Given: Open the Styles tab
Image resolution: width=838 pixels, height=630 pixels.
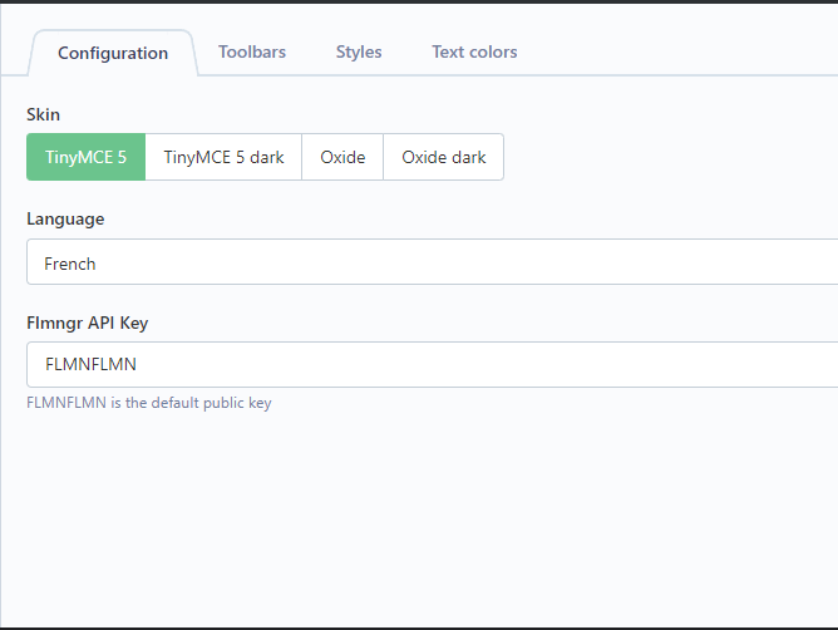Looking at the screenshot, I should point(359,52).
